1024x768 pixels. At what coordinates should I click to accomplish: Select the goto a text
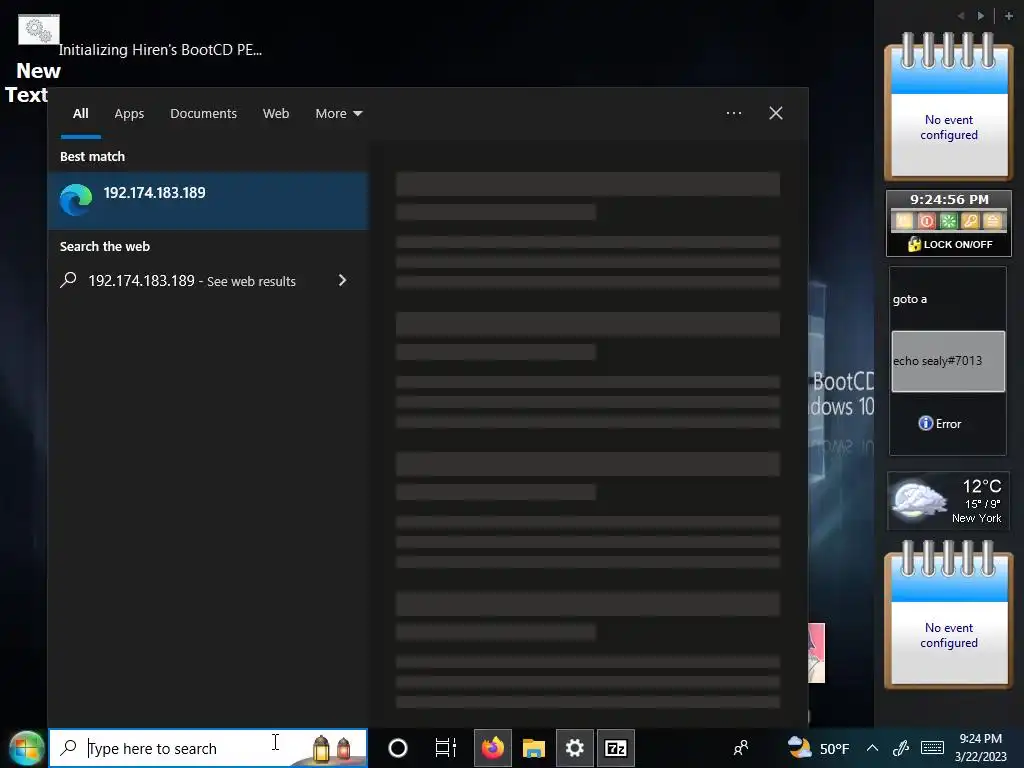click(x=910, y=299)
